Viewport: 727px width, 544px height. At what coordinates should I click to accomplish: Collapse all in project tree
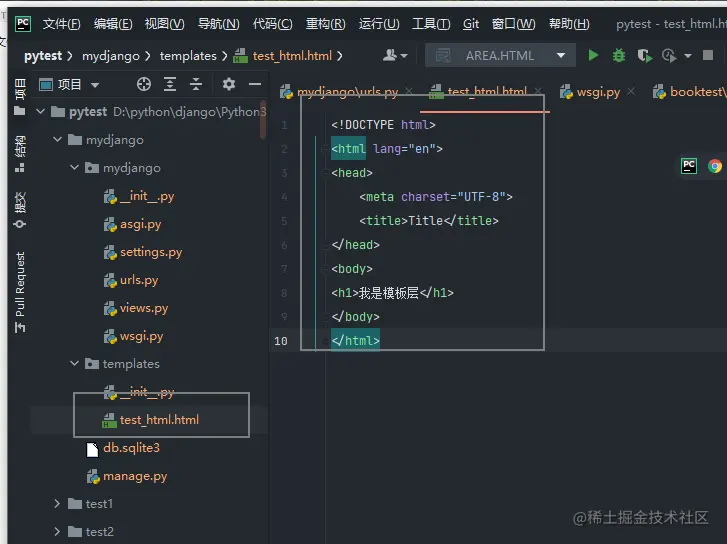tap(196, 84)
